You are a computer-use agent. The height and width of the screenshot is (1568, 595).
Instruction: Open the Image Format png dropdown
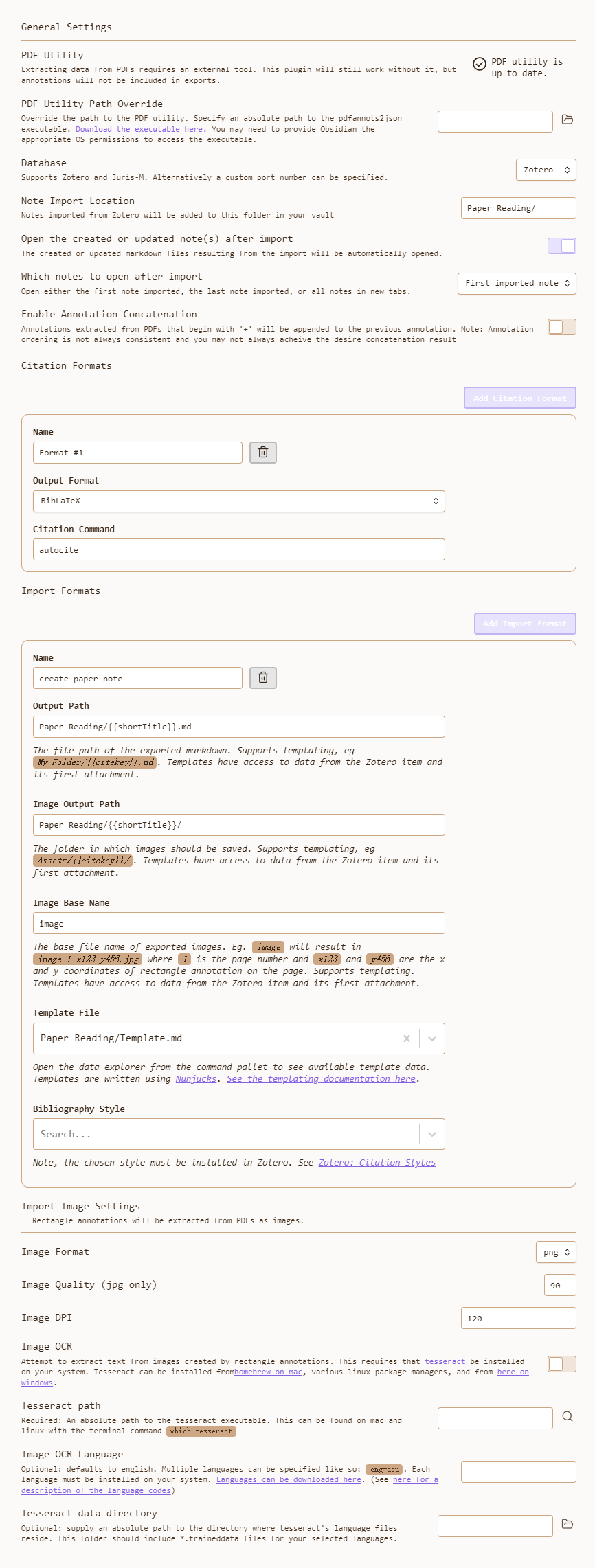[556, 1252]
